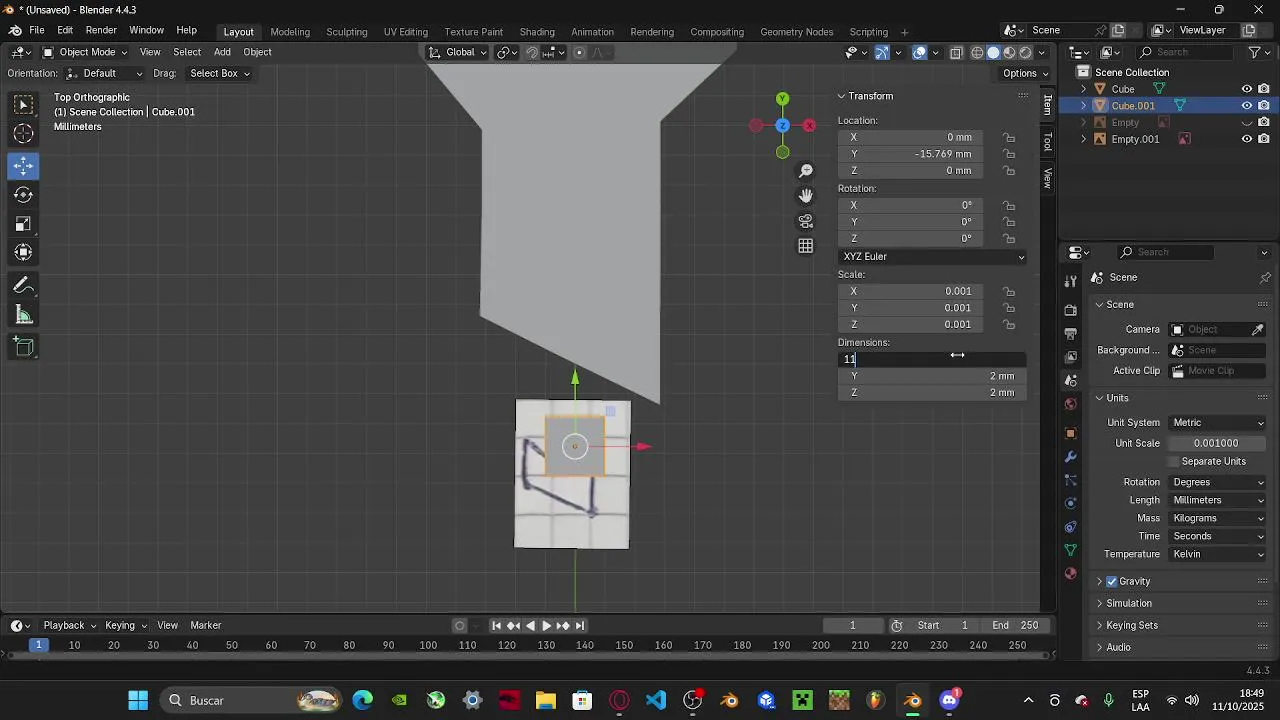The image size is (1280, 720).
Task: Click the Marker menu in timeline
Action: (206, 625)
